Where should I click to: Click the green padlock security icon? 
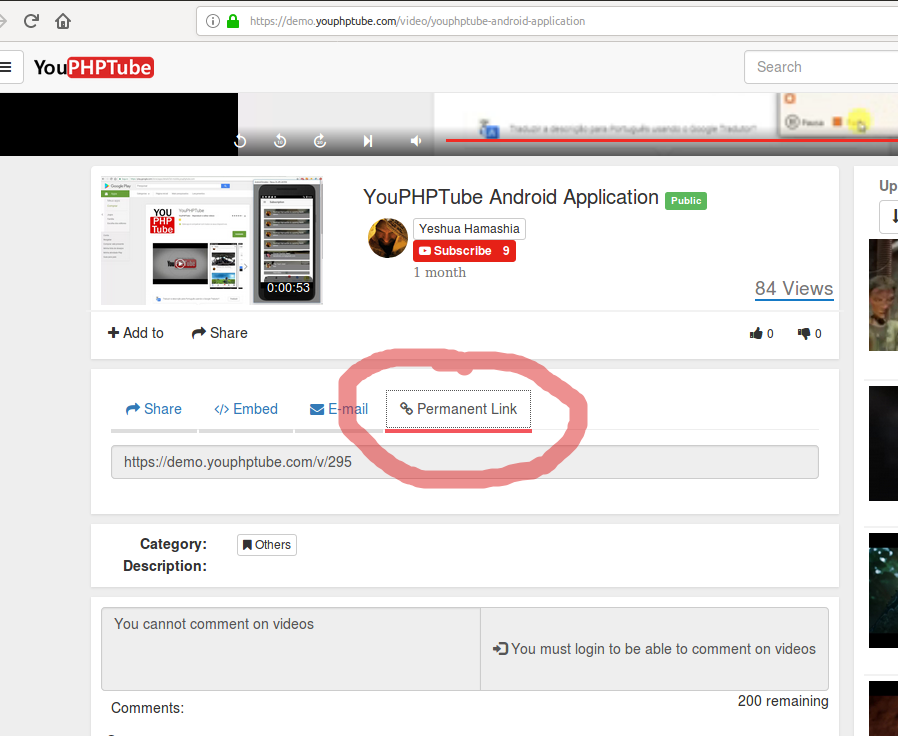pos(233,21)
